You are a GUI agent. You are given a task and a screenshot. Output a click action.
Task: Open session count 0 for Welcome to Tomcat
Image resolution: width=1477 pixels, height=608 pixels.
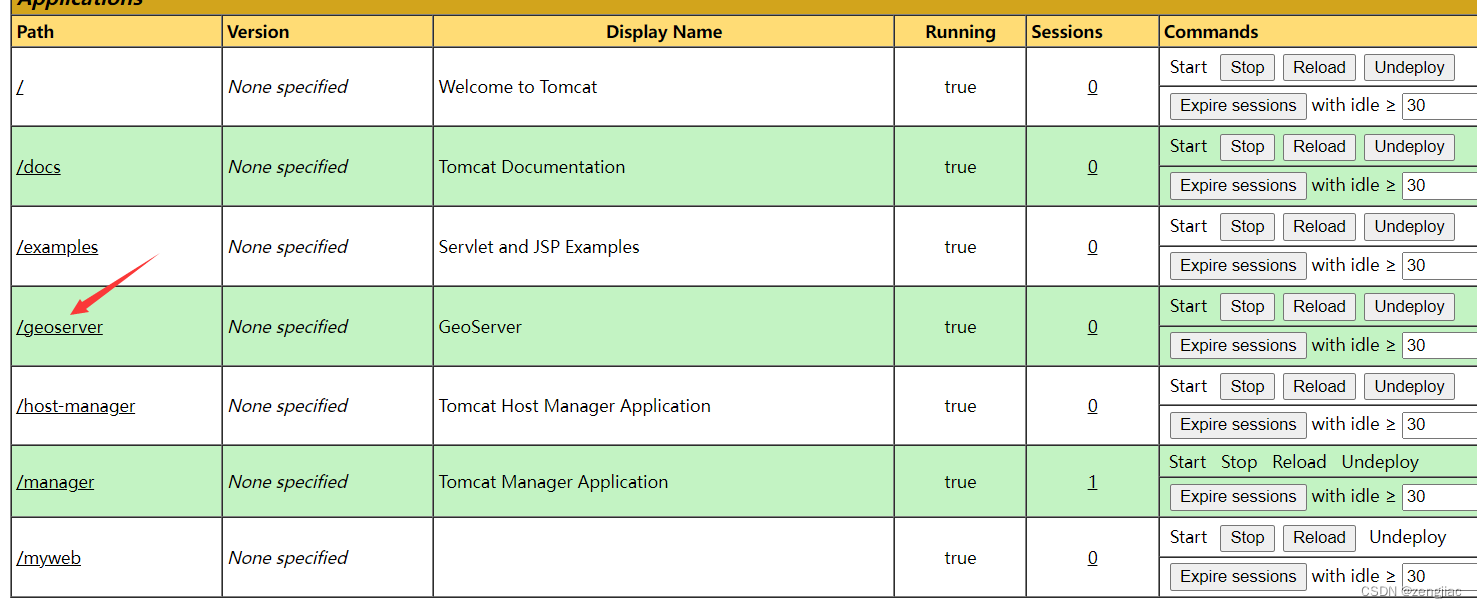[1092, 87]
